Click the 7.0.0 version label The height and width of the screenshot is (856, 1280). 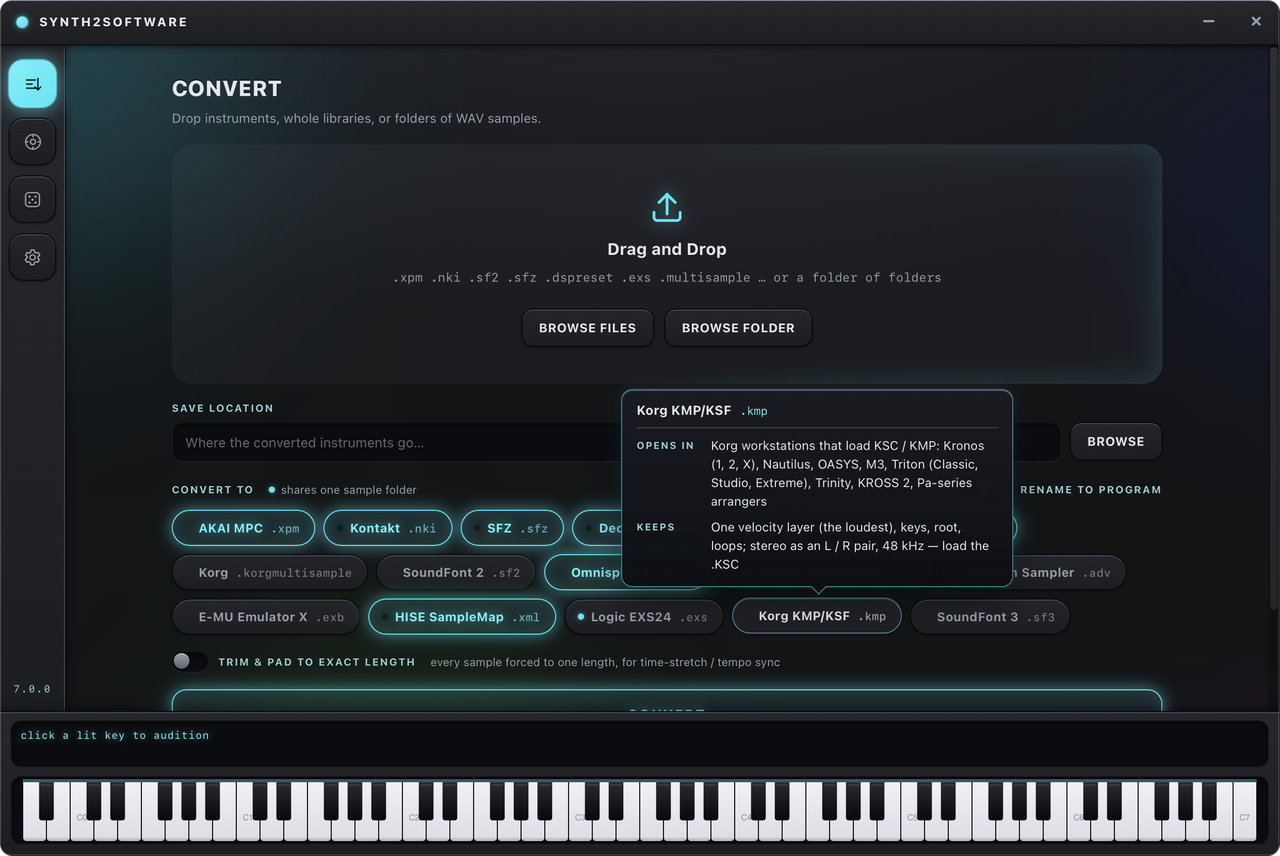point(32,689)
